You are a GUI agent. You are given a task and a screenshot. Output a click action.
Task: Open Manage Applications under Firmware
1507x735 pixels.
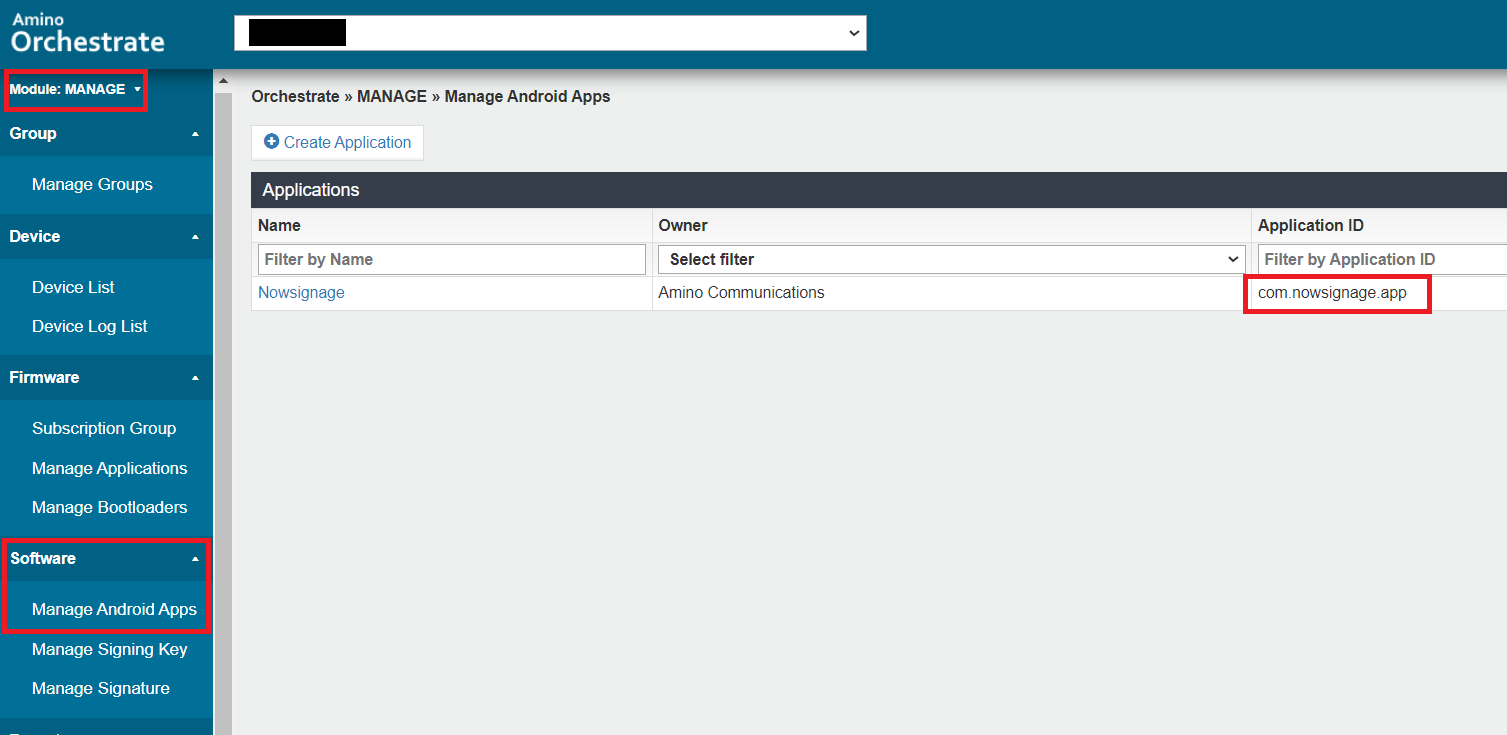coord(110,468)
